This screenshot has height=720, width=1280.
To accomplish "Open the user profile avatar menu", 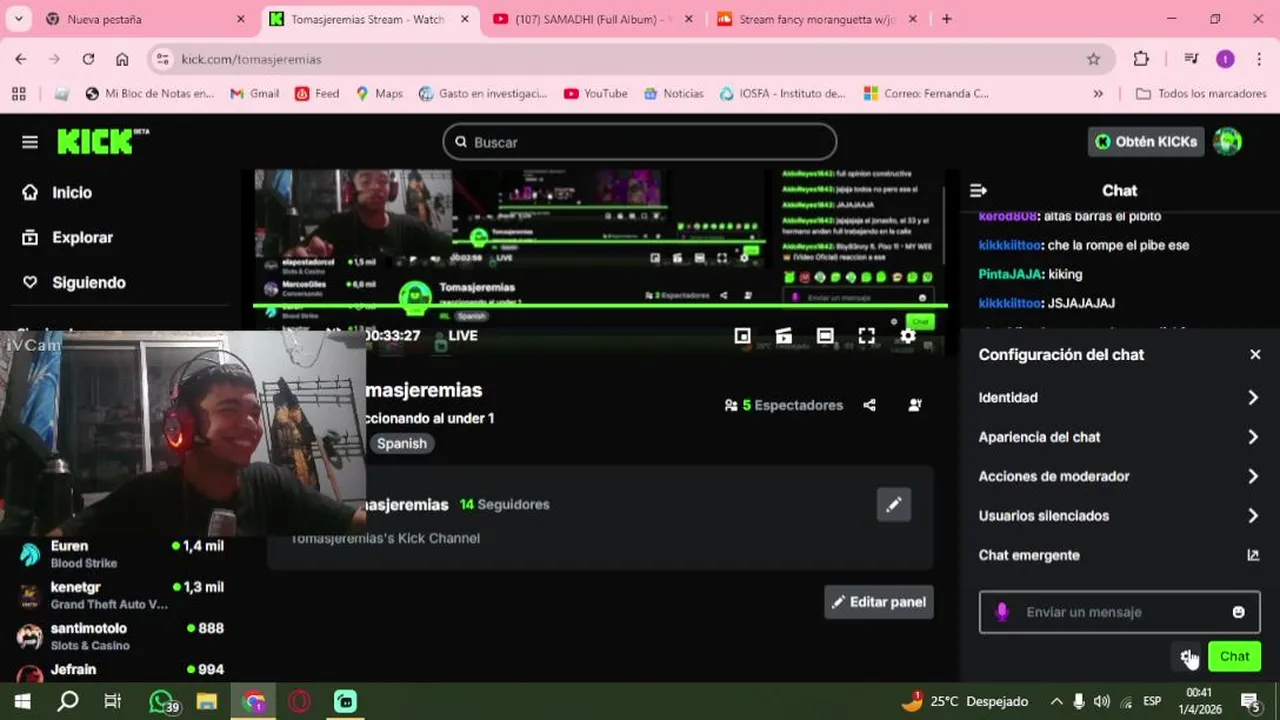I will pos(1227,142).
